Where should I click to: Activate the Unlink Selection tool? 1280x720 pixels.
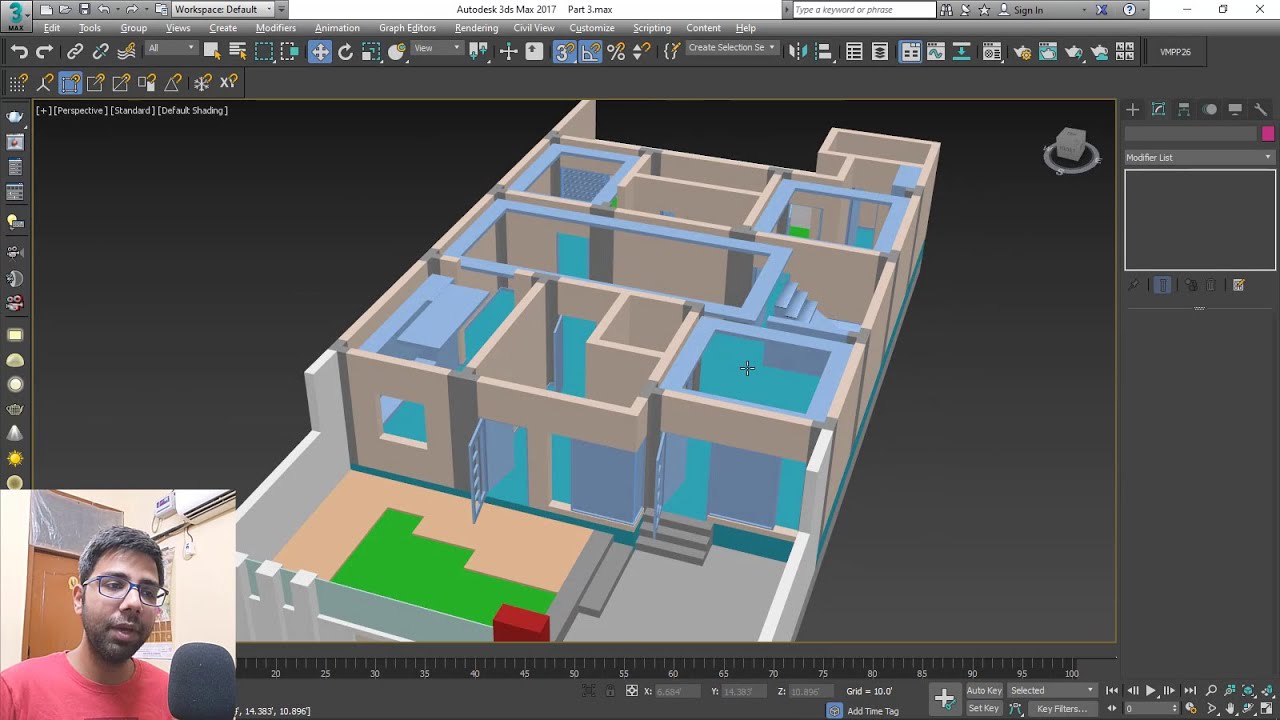tap(101, 52)
